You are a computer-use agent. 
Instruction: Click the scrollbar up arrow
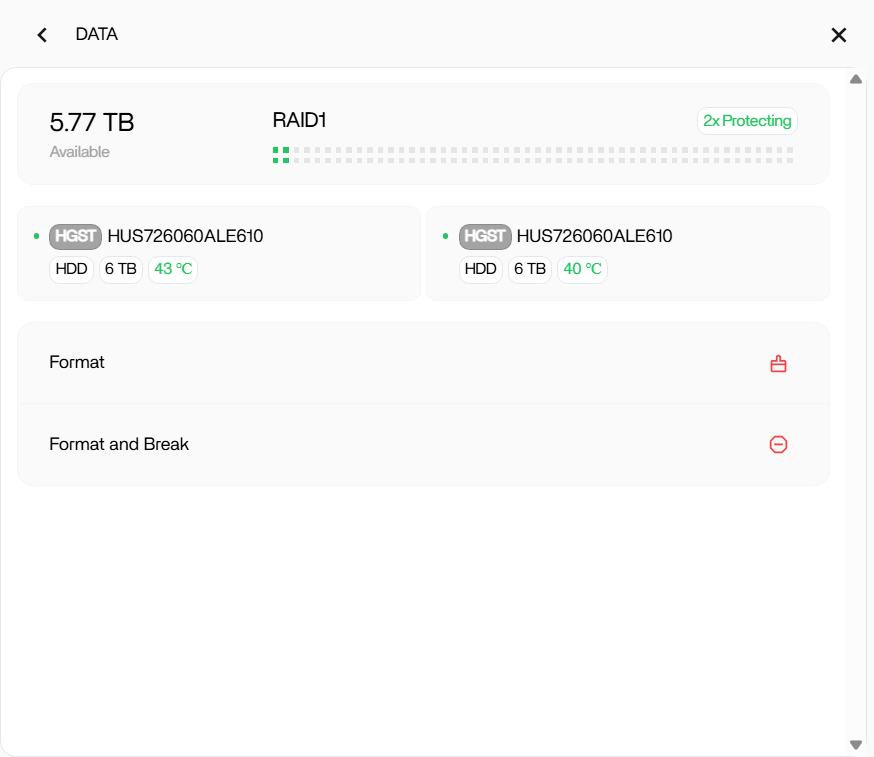[855, 79]
